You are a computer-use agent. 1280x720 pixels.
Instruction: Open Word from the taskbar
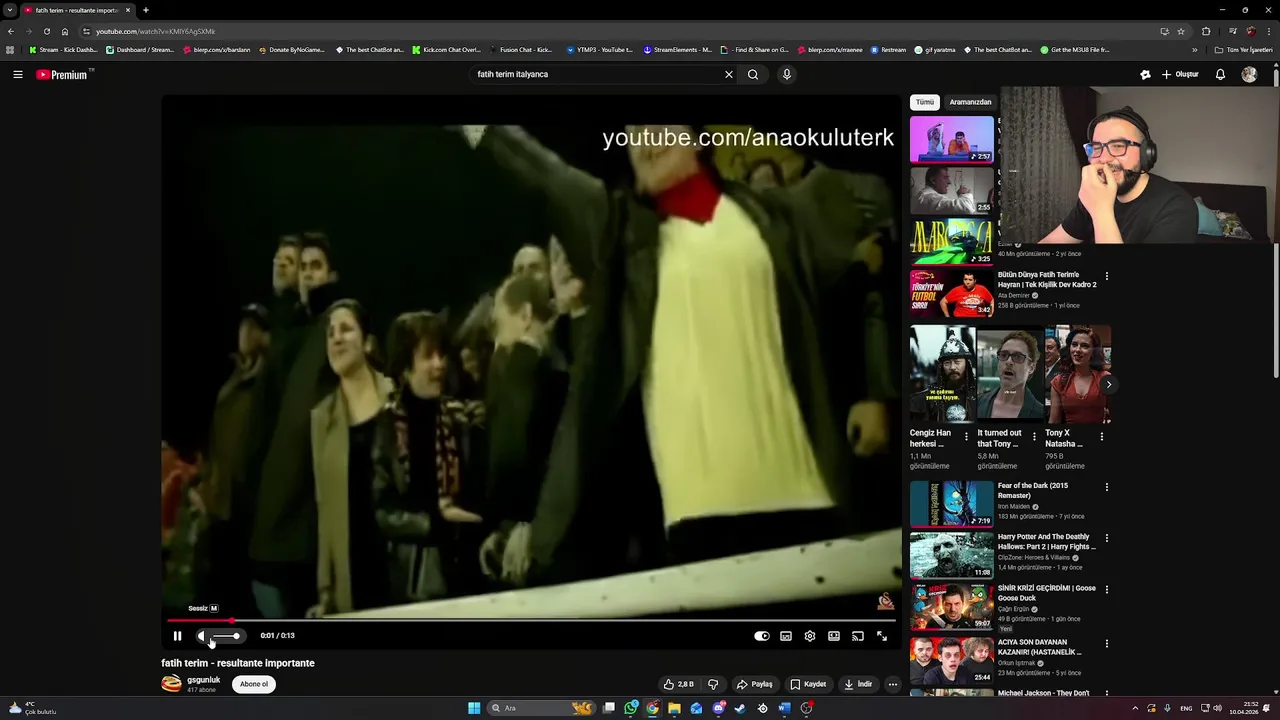click(784, 708)
